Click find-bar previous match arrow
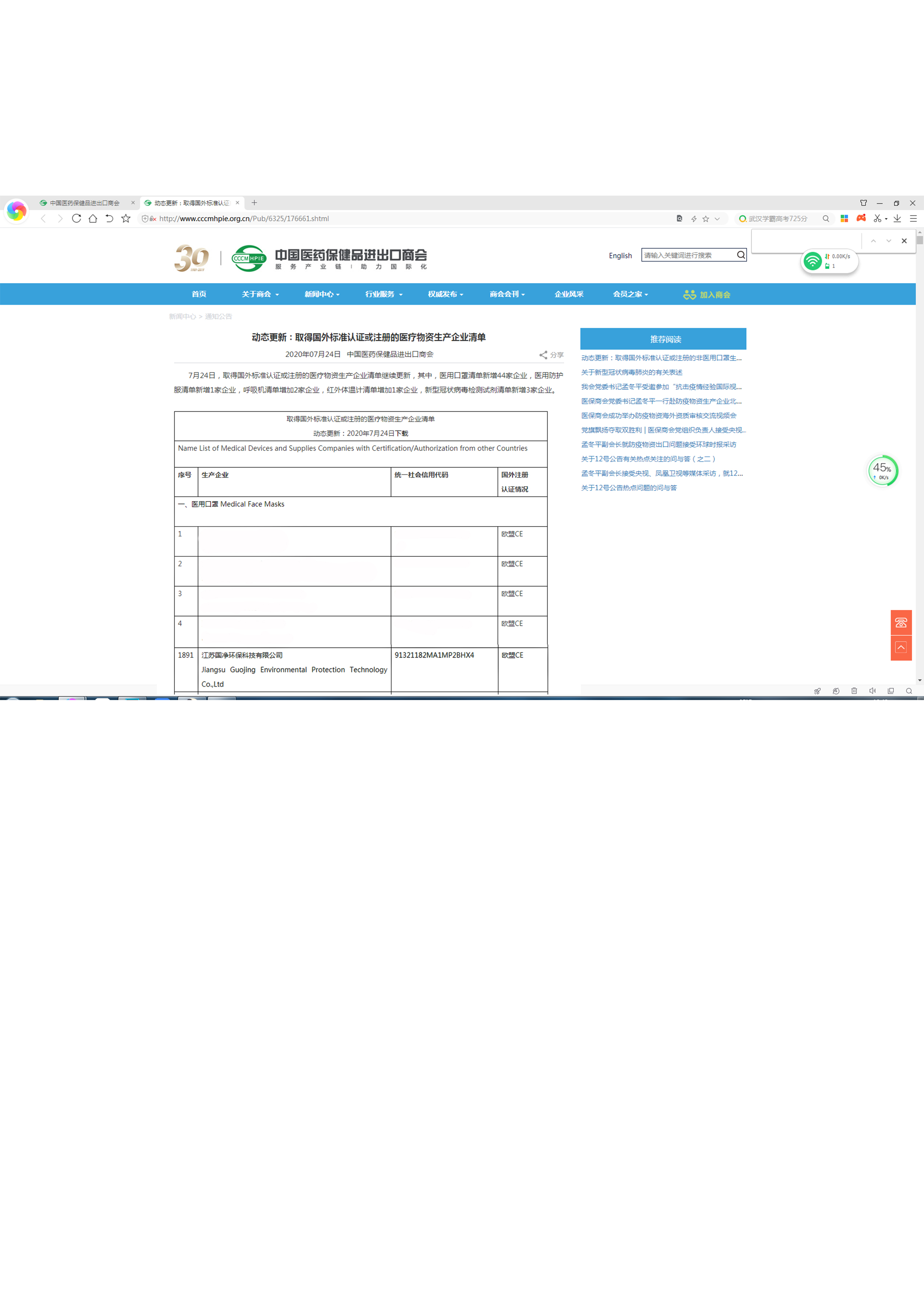Viewport: 924px width, 1307px height. 873,241
